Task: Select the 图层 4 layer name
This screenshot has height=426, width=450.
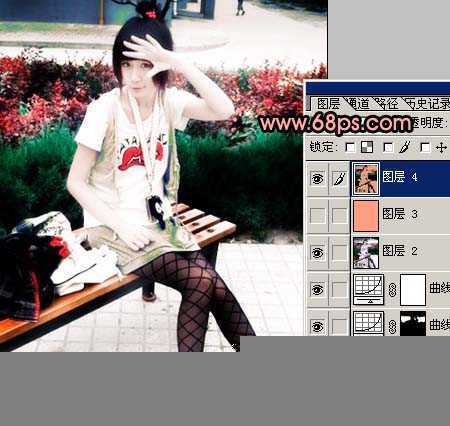Action: [x=400, y=177]
